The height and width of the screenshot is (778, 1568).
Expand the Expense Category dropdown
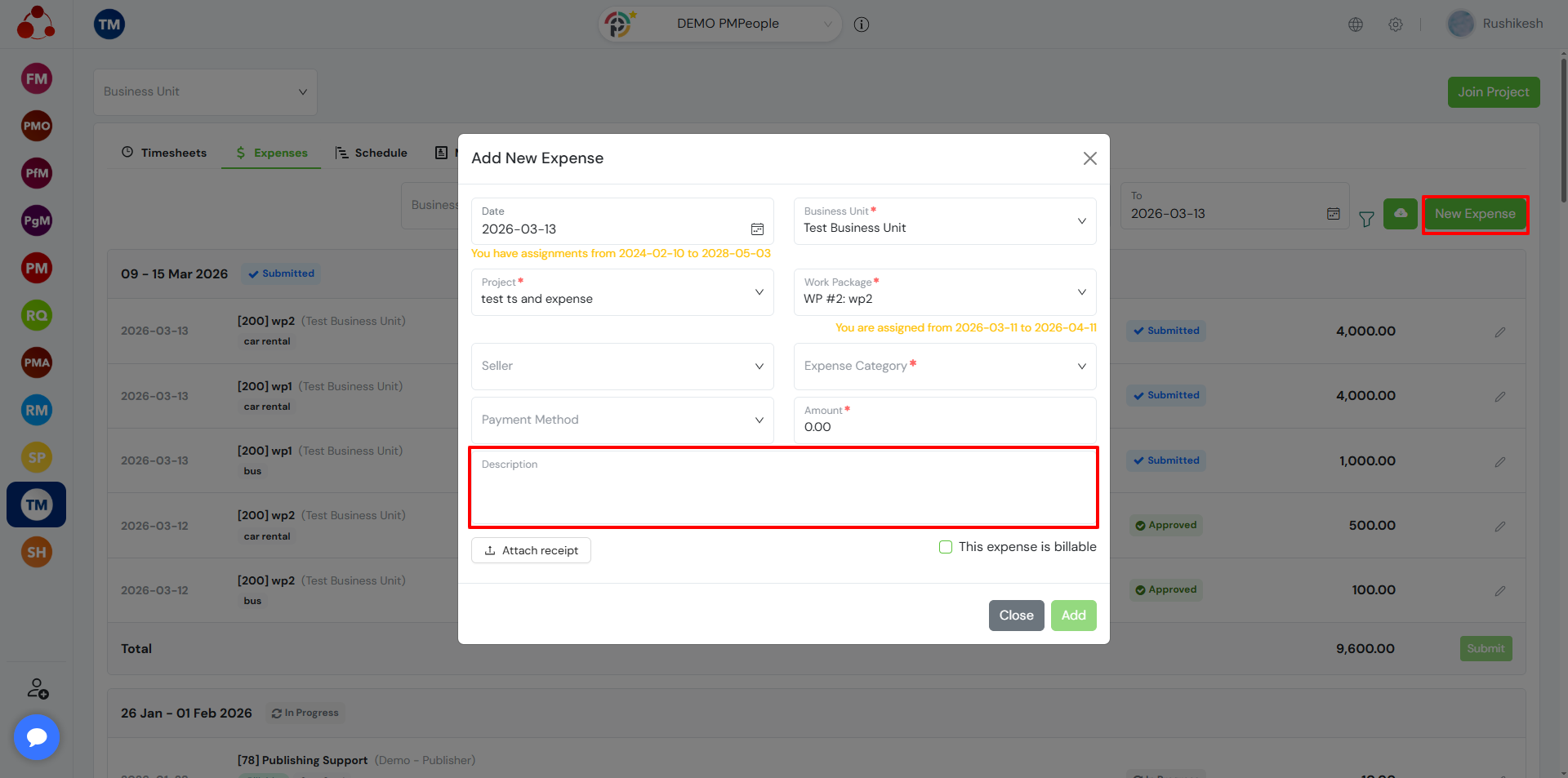point(944,367)
